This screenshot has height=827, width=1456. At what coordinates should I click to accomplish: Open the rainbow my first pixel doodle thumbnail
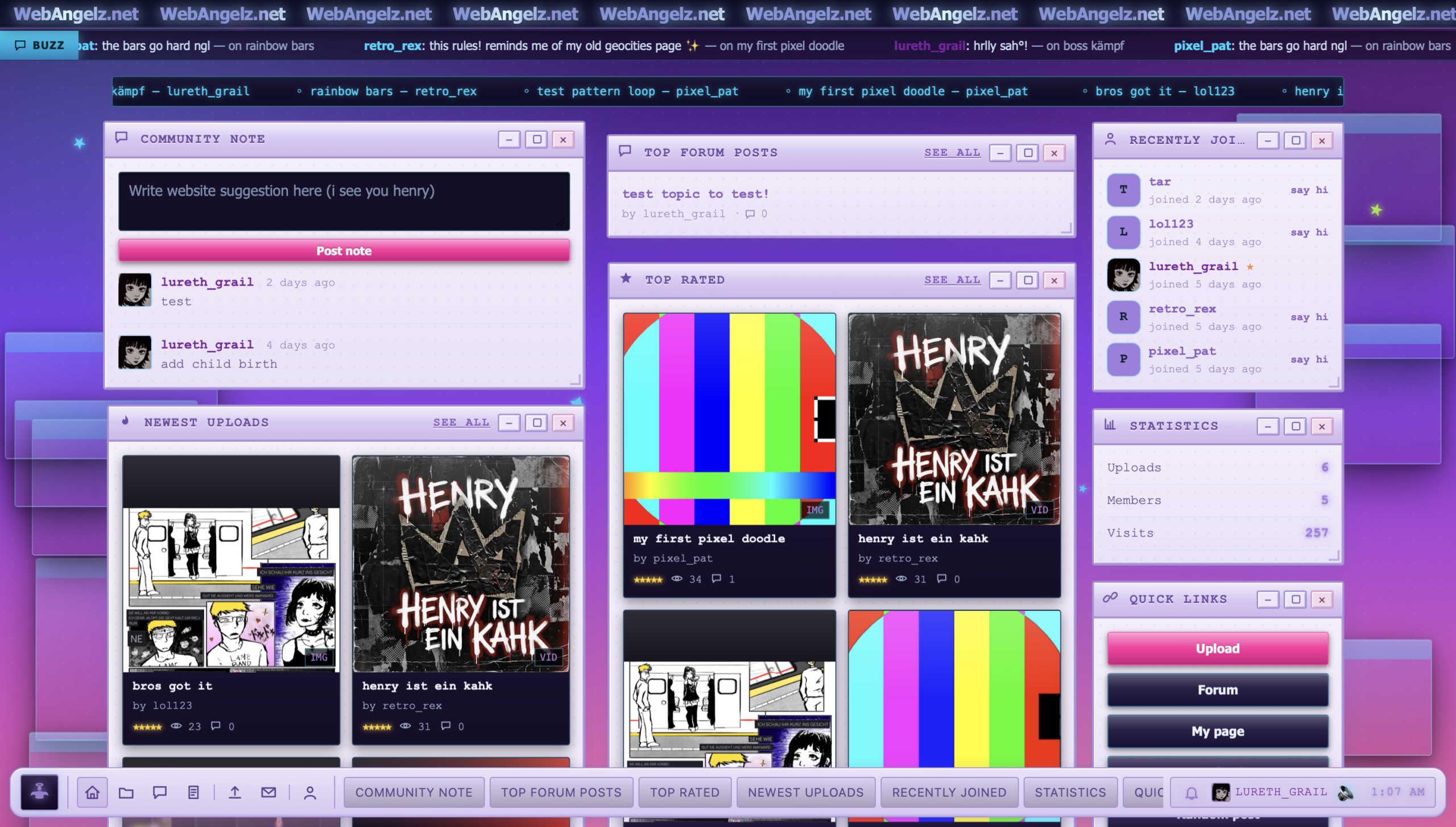point(729,419)
